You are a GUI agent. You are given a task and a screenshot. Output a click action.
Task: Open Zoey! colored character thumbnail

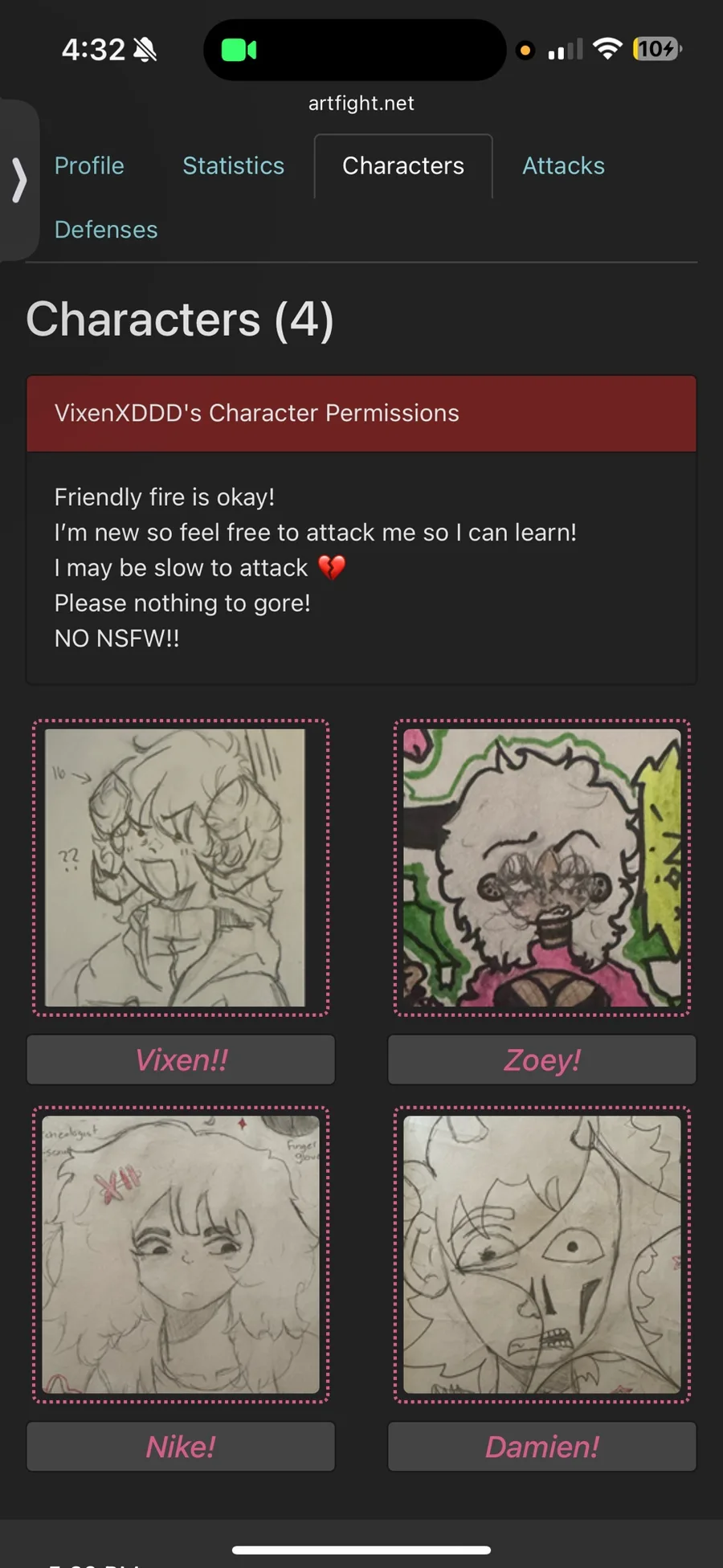[x=542, y=868]
